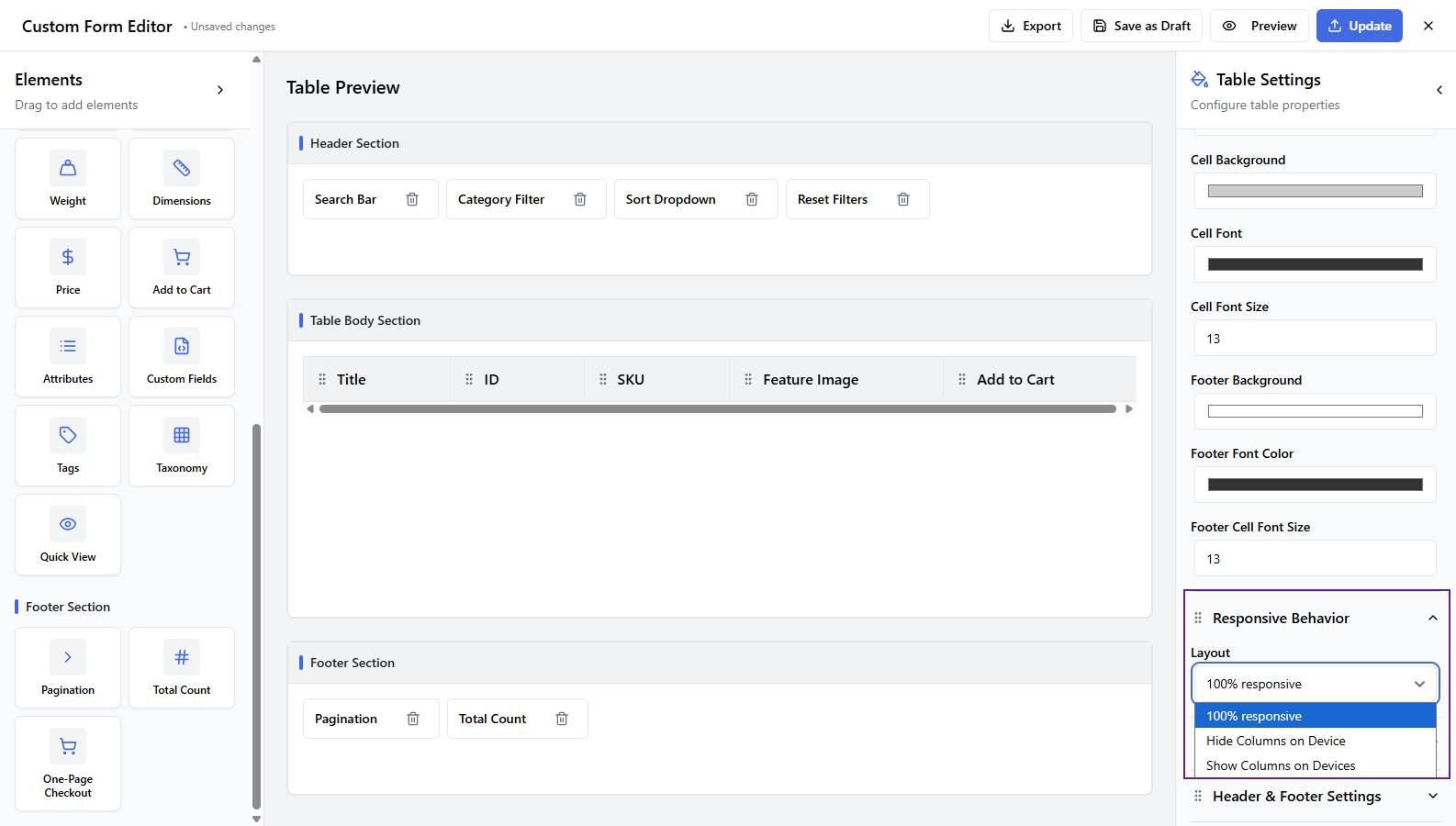This screenshot has height=826, width=1456.
Task: Click the Update button
Action: (1359, 26)
